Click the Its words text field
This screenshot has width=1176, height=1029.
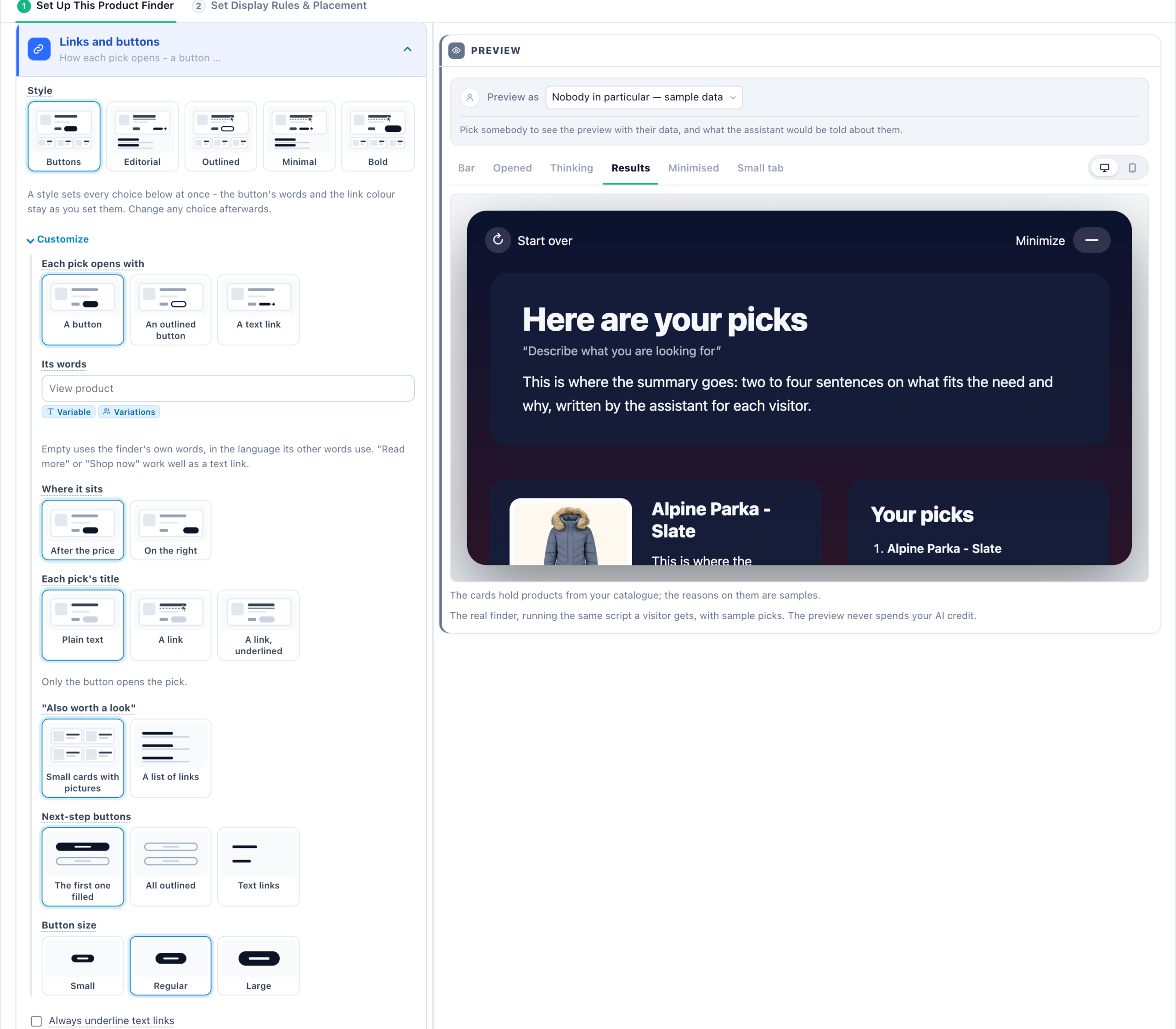(228, 388)
